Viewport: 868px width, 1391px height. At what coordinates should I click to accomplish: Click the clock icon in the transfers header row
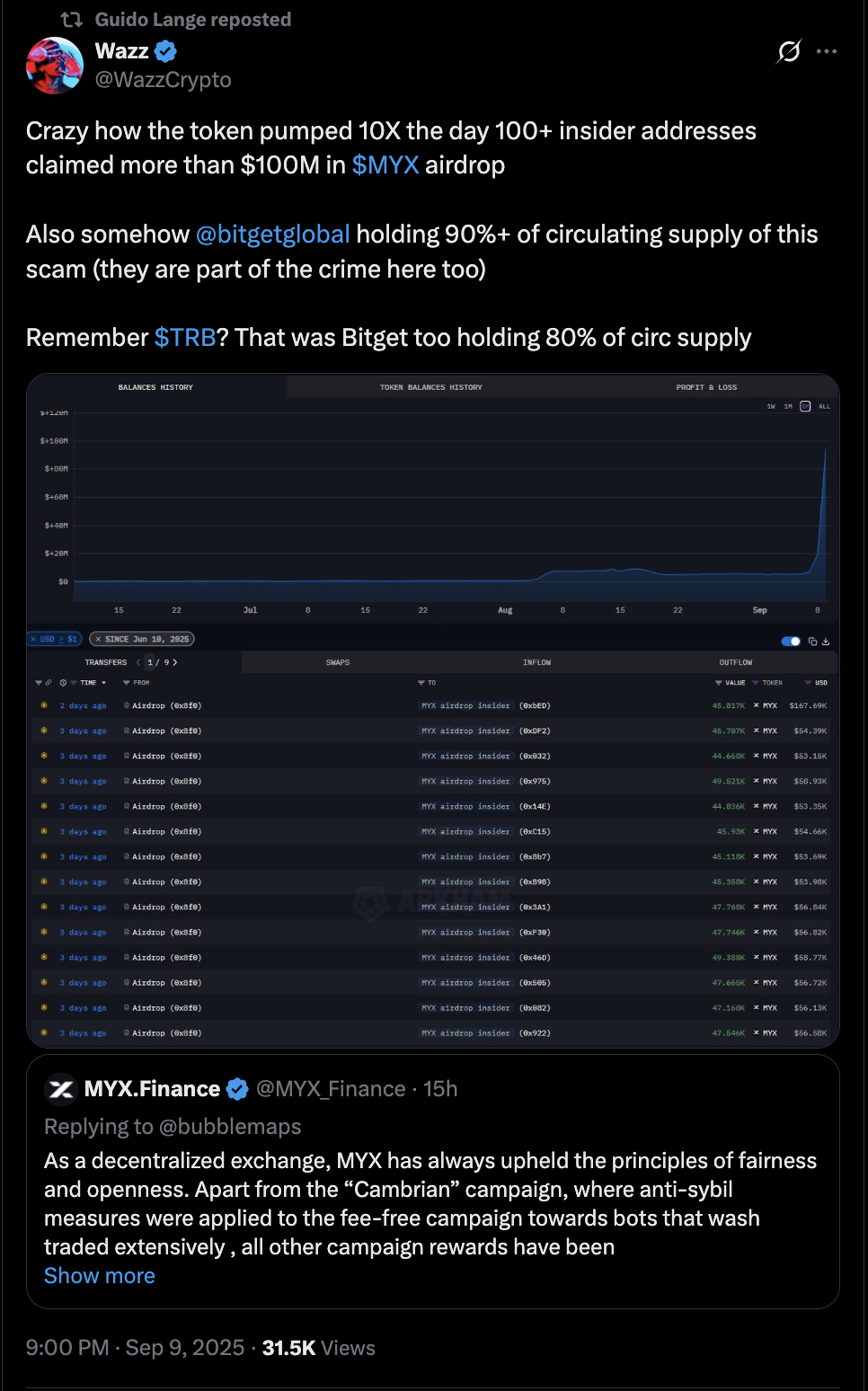coord(63,683)
